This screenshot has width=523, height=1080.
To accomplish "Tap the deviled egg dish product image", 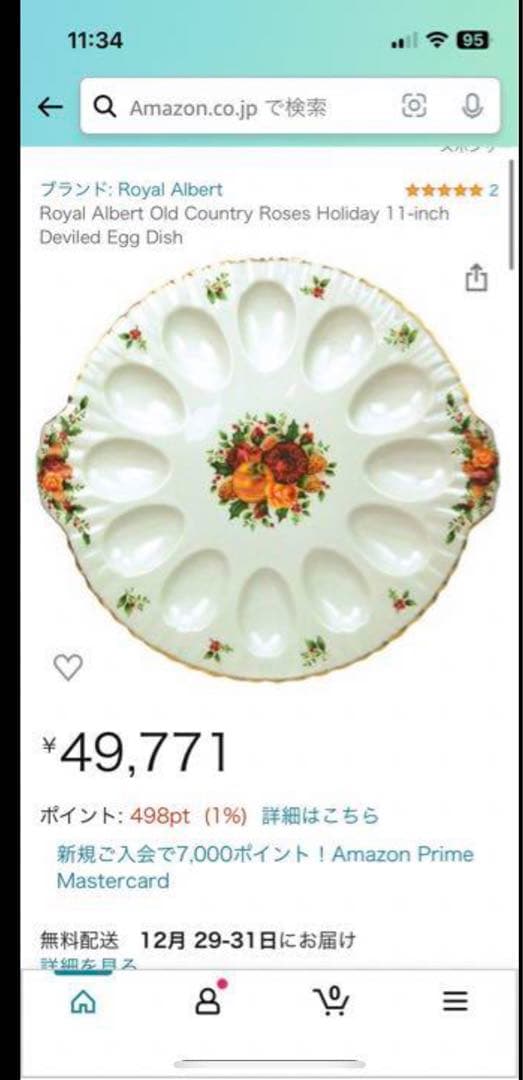I will coord(268,469).
